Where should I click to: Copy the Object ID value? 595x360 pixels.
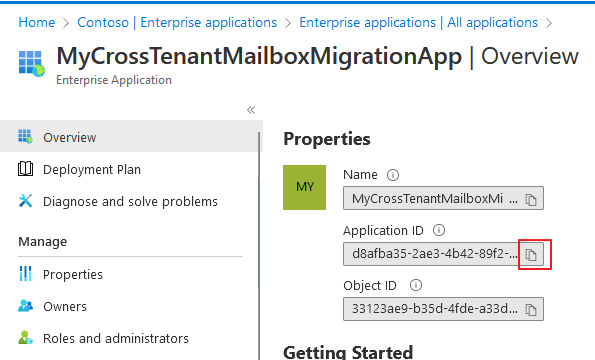click(x=531, y=310)
